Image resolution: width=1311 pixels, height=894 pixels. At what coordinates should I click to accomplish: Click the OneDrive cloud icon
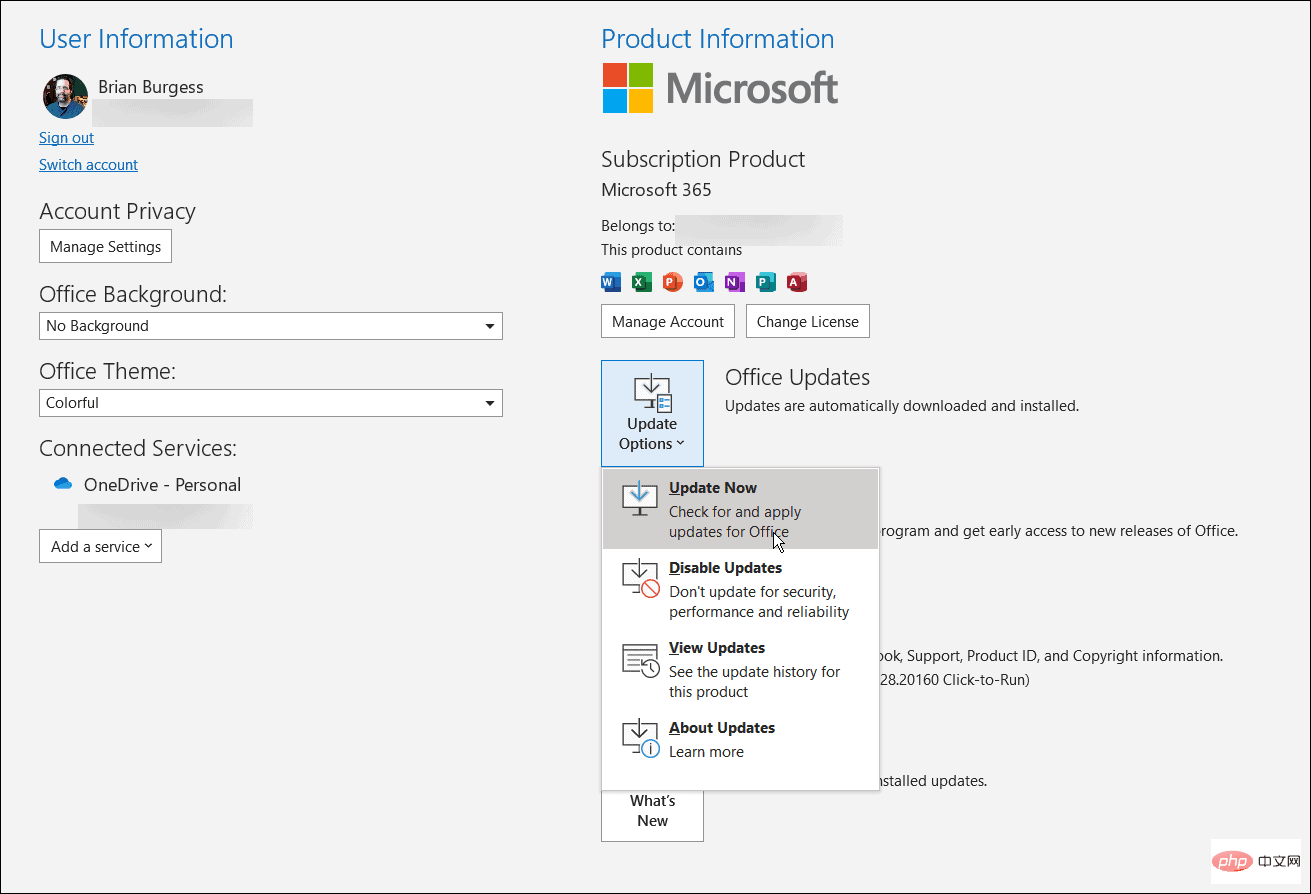tap(63, 484)
